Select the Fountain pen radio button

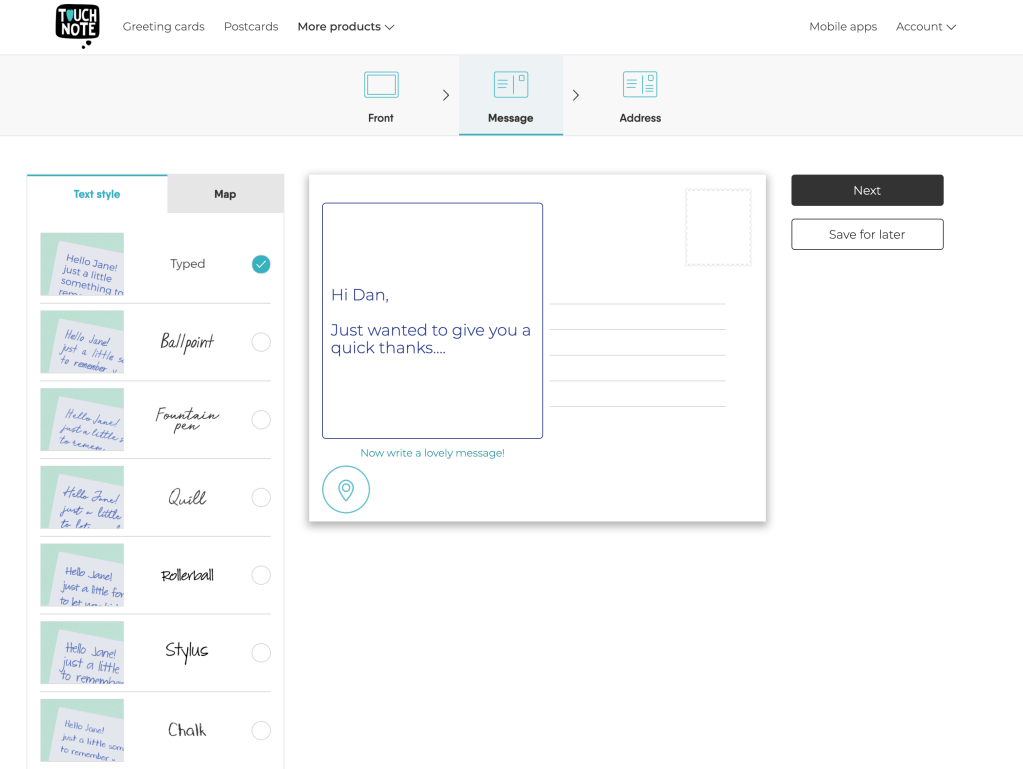tap(261, 420)
